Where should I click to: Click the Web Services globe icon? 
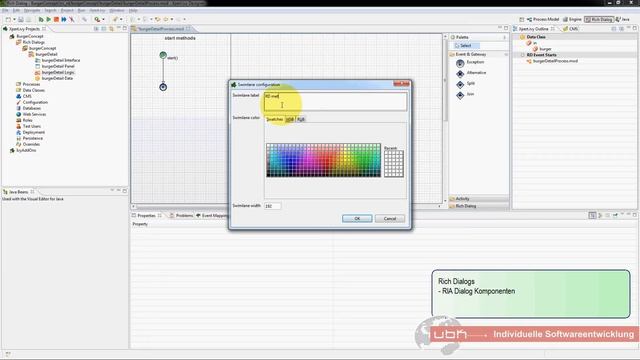(x=18, y=114)
